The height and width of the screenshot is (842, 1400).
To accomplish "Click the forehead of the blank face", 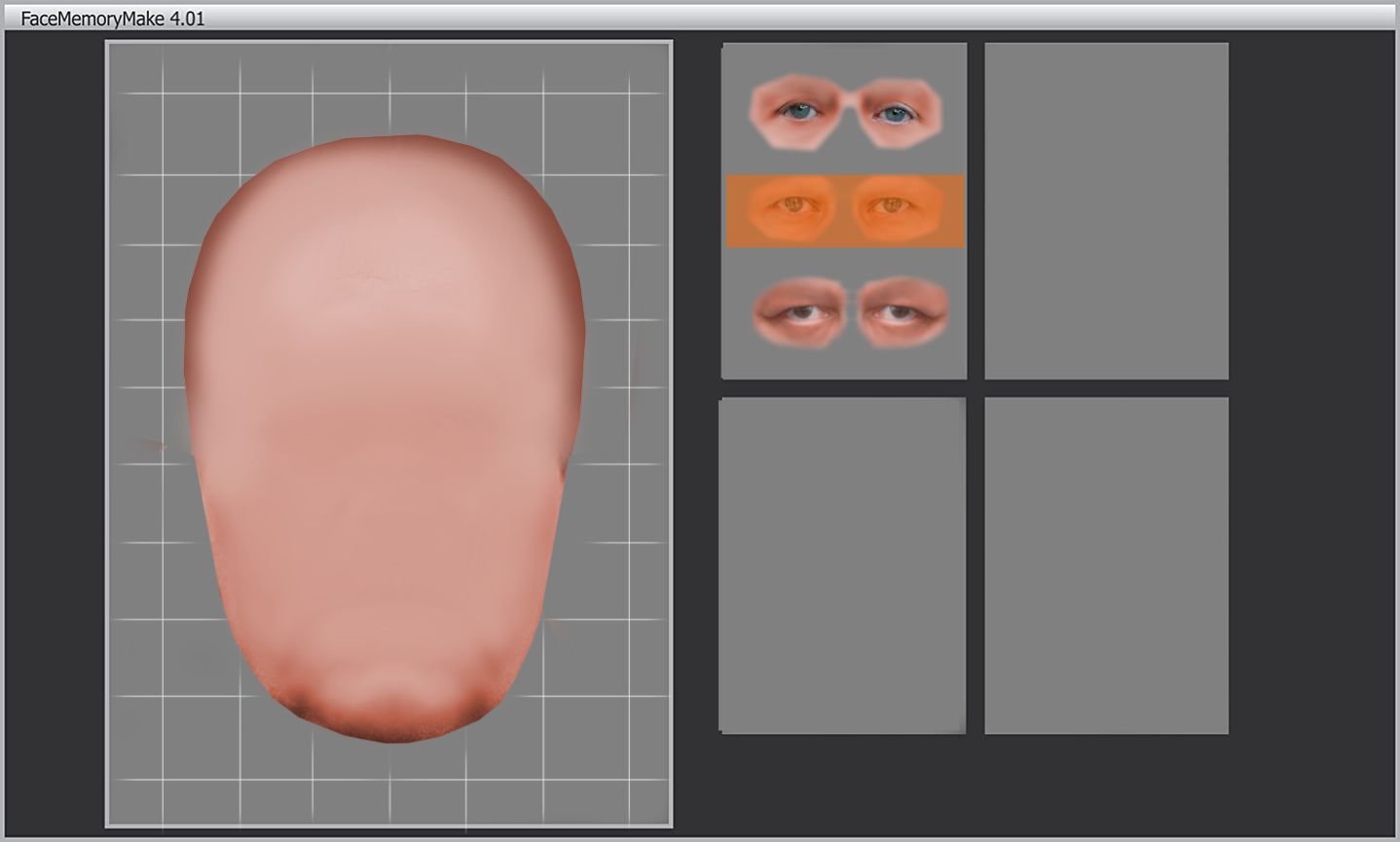I will [x=385, y=253].
